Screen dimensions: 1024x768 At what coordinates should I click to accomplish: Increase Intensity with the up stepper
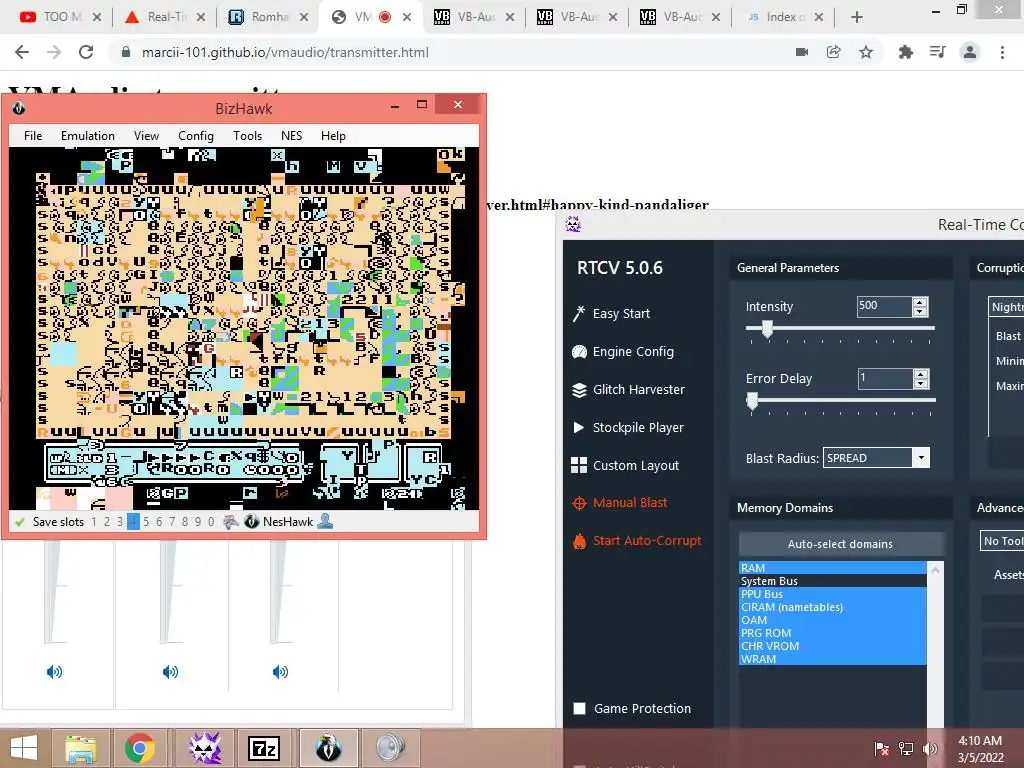pyautogui.click(x=920, y=302)
